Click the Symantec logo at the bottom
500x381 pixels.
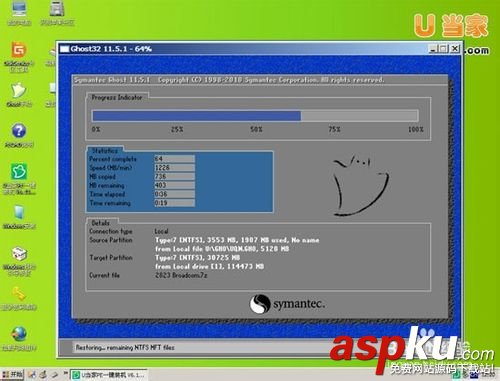point(287,304)
